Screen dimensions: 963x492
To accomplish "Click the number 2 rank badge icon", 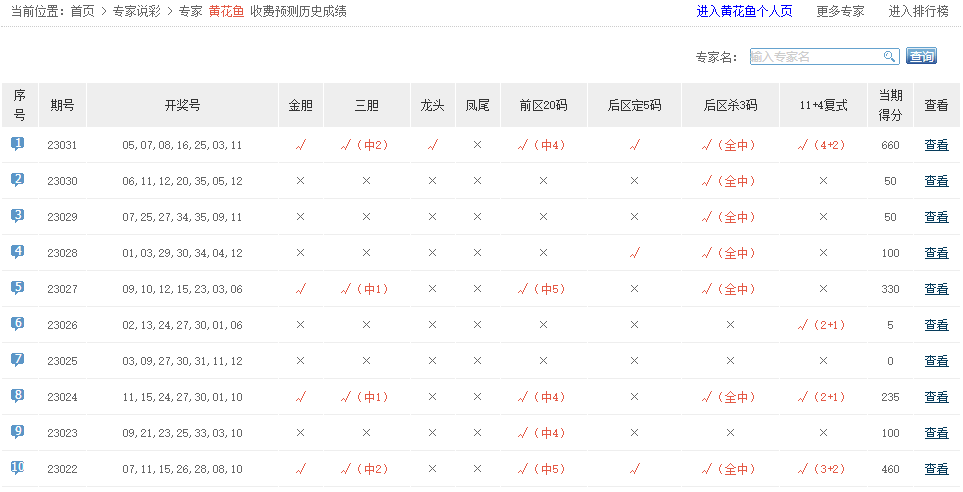I will pyautogui.click(x=18, y=180).
